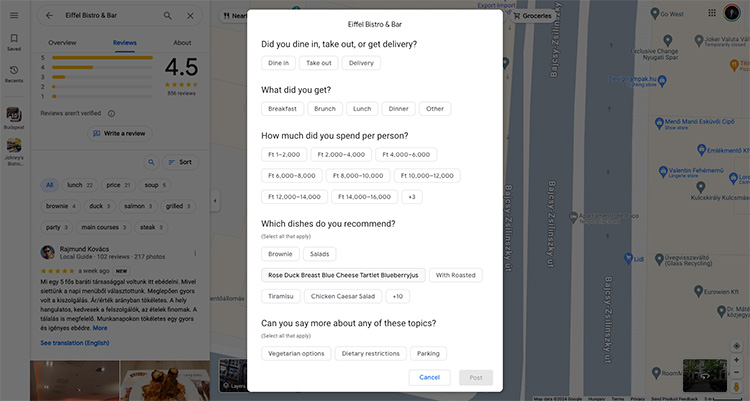This screenshot has width=750, height=401.
Task: Click the Lidl store map pin
Action: point(629,259)
